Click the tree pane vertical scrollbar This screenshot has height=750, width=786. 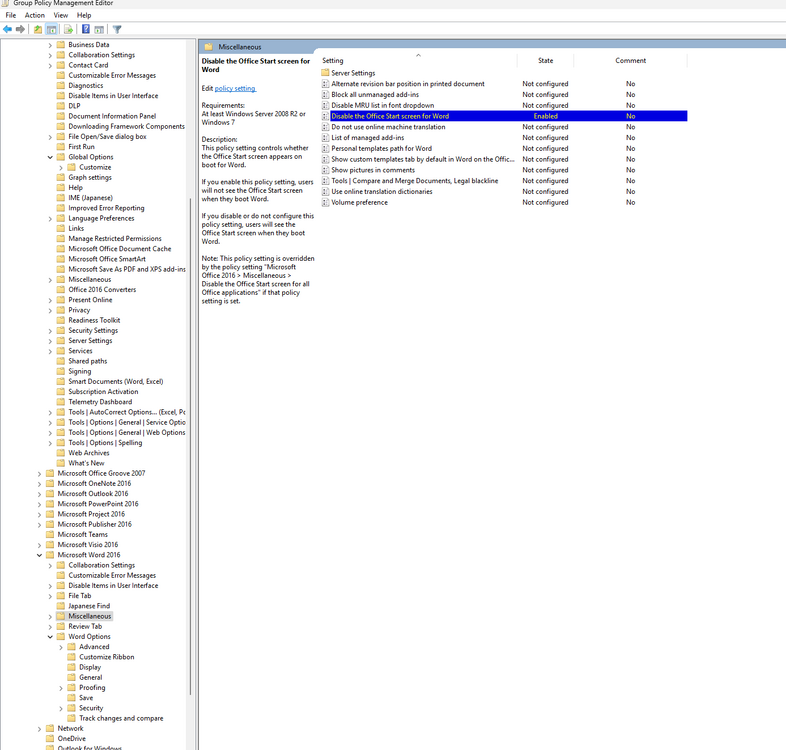190,446
